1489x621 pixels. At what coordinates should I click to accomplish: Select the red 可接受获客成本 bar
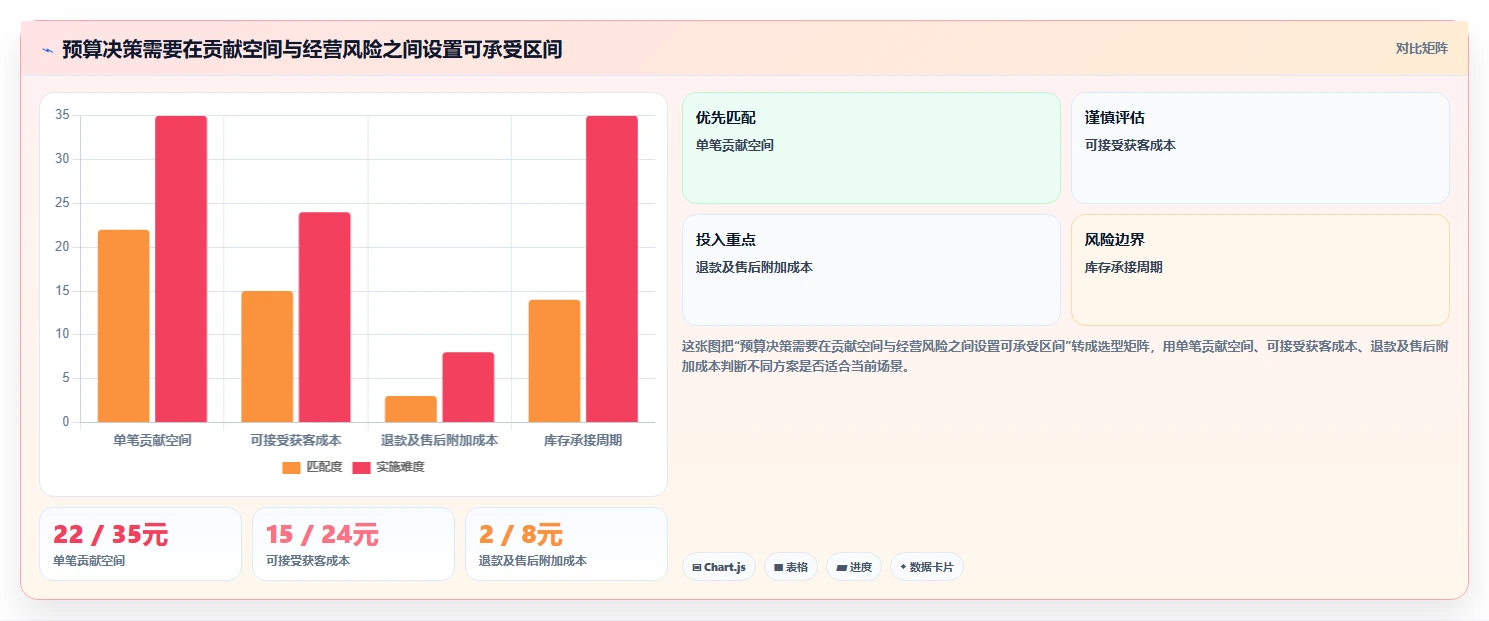click(x=324, y=317)
